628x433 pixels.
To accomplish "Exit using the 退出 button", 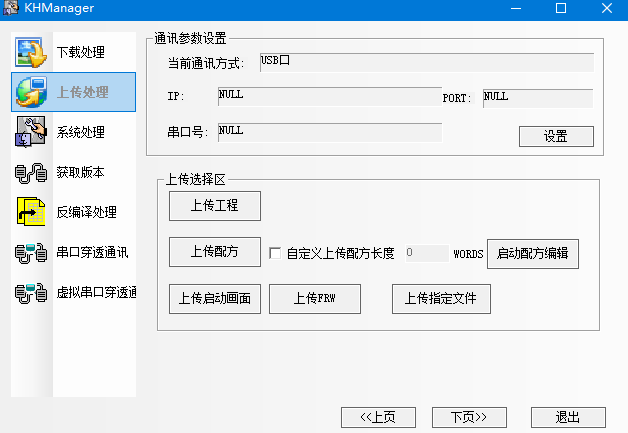I will point(567,417).
